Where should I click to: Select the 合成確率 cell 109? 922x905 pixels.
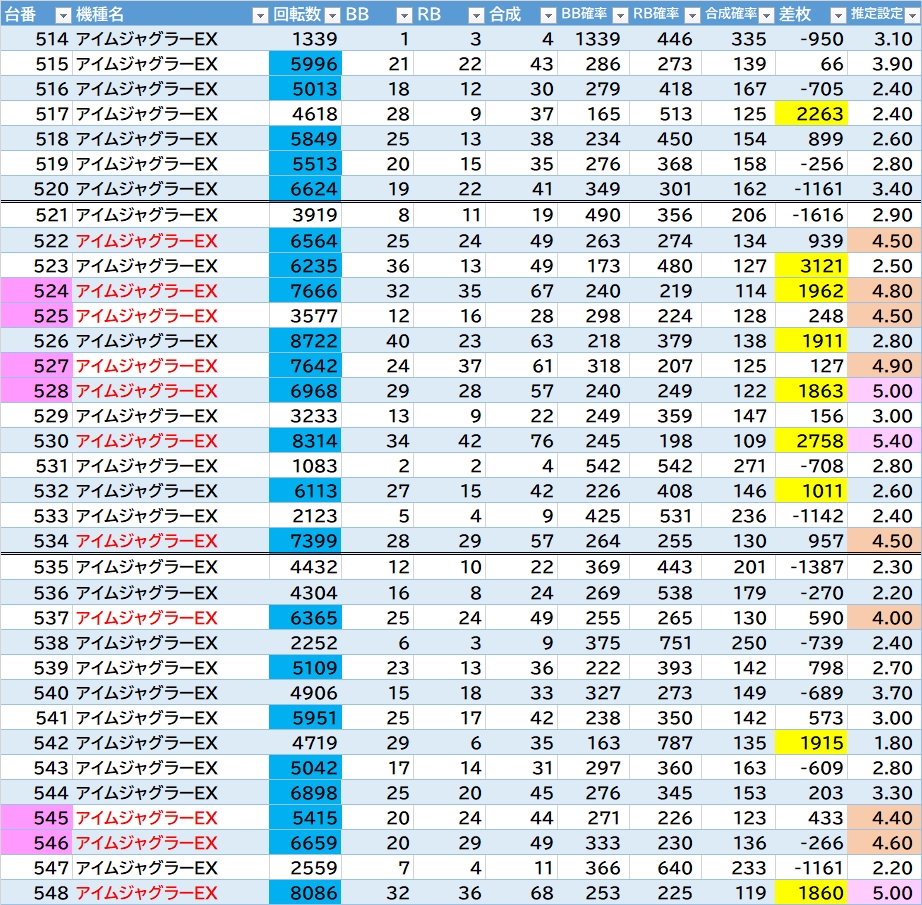coord(739,440)
